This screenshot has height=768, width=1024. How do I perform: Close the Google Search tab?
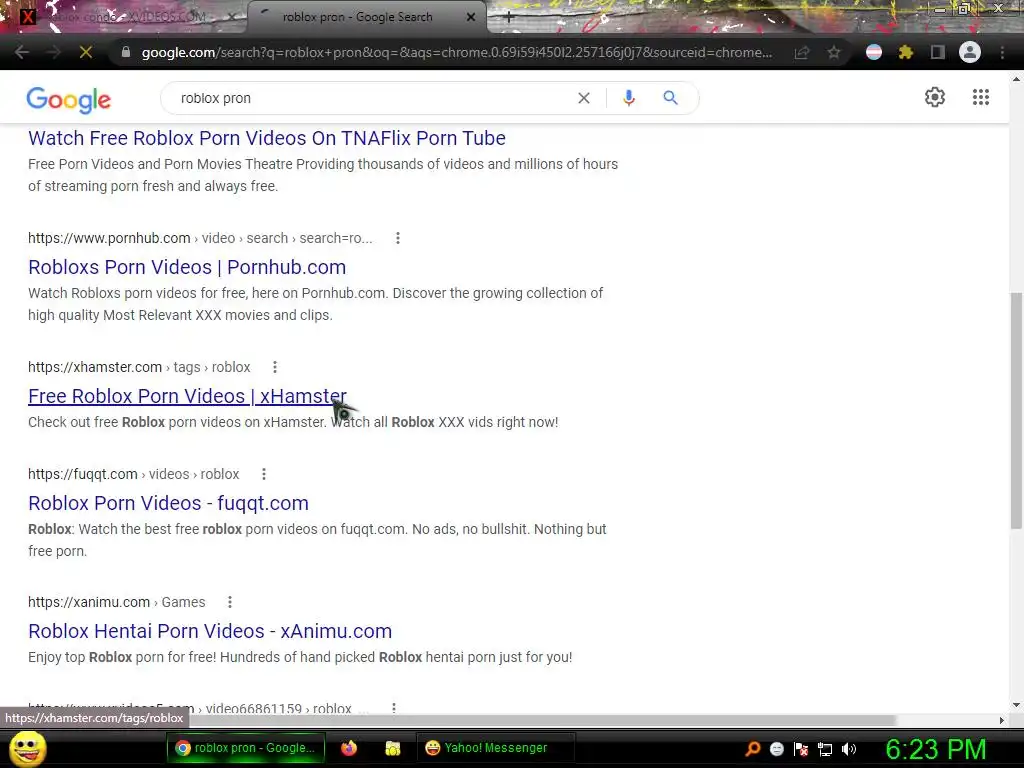pyautogui.click(x=471, y=17)
